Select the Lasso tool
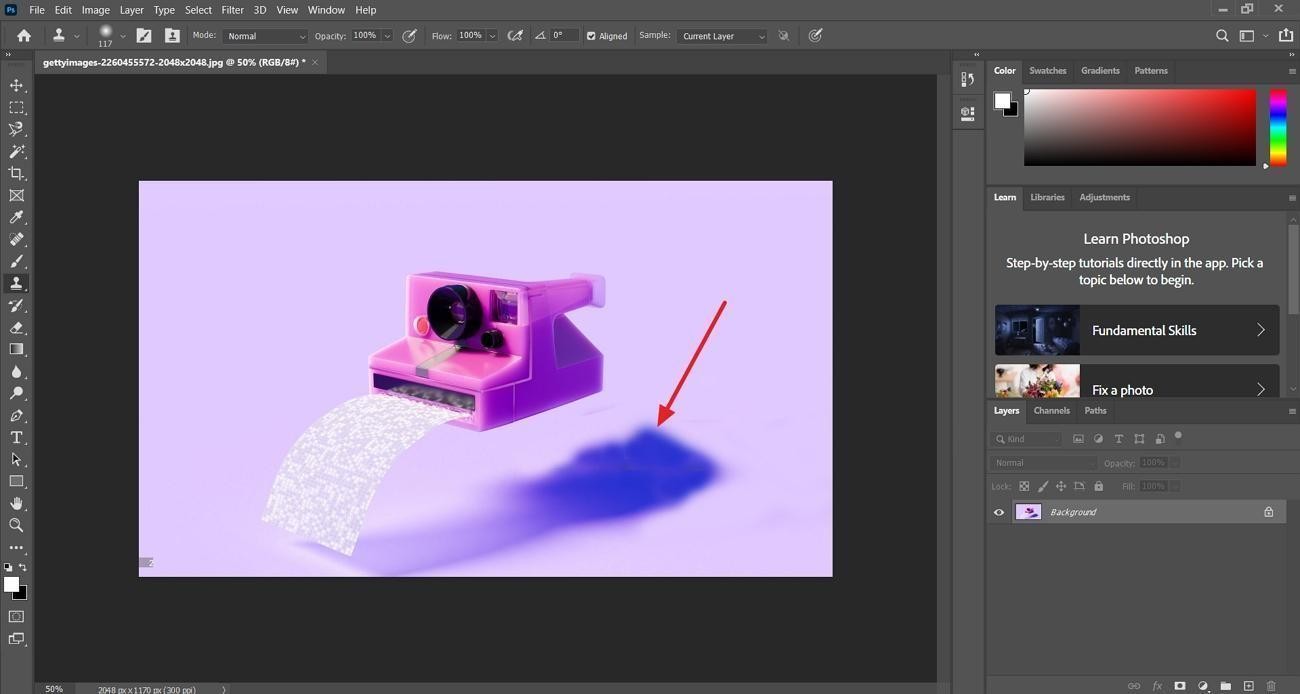This screenshot has width=1300, height=694. pos(16,129)
